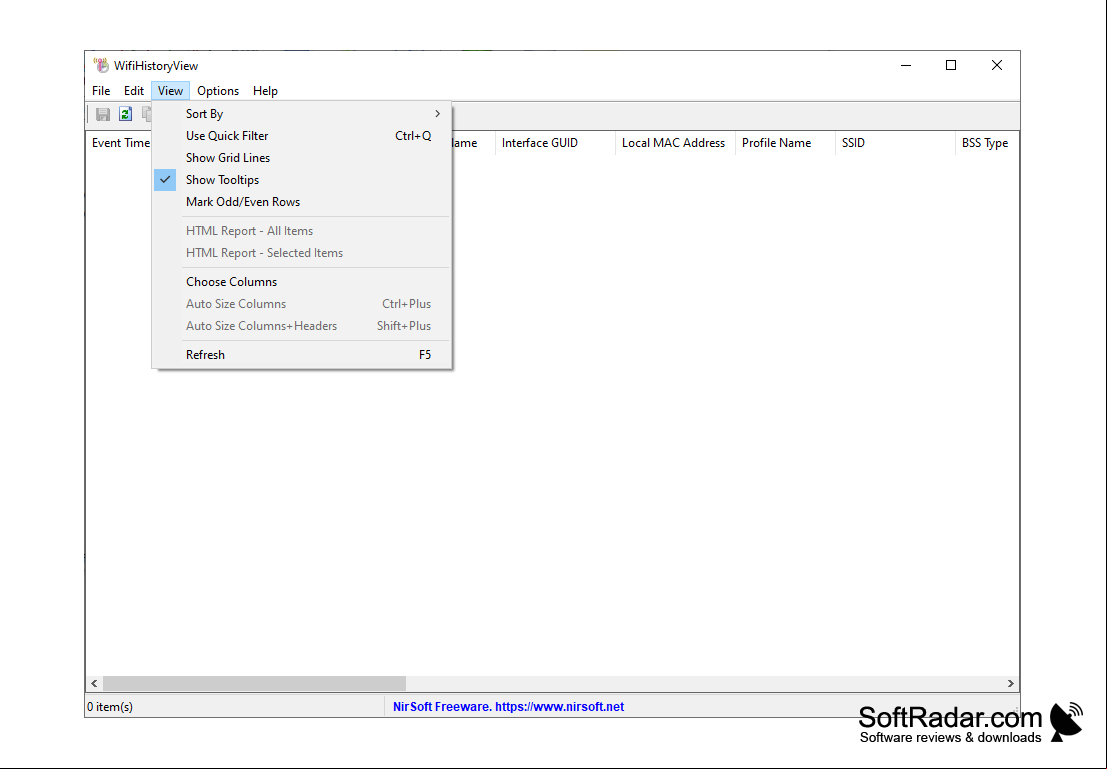Sort by the Local MAC Address column

tap(675, 143)
